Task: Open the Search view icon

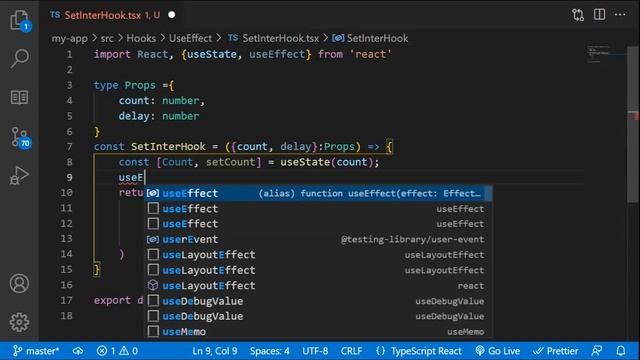Action: (19, 58)
